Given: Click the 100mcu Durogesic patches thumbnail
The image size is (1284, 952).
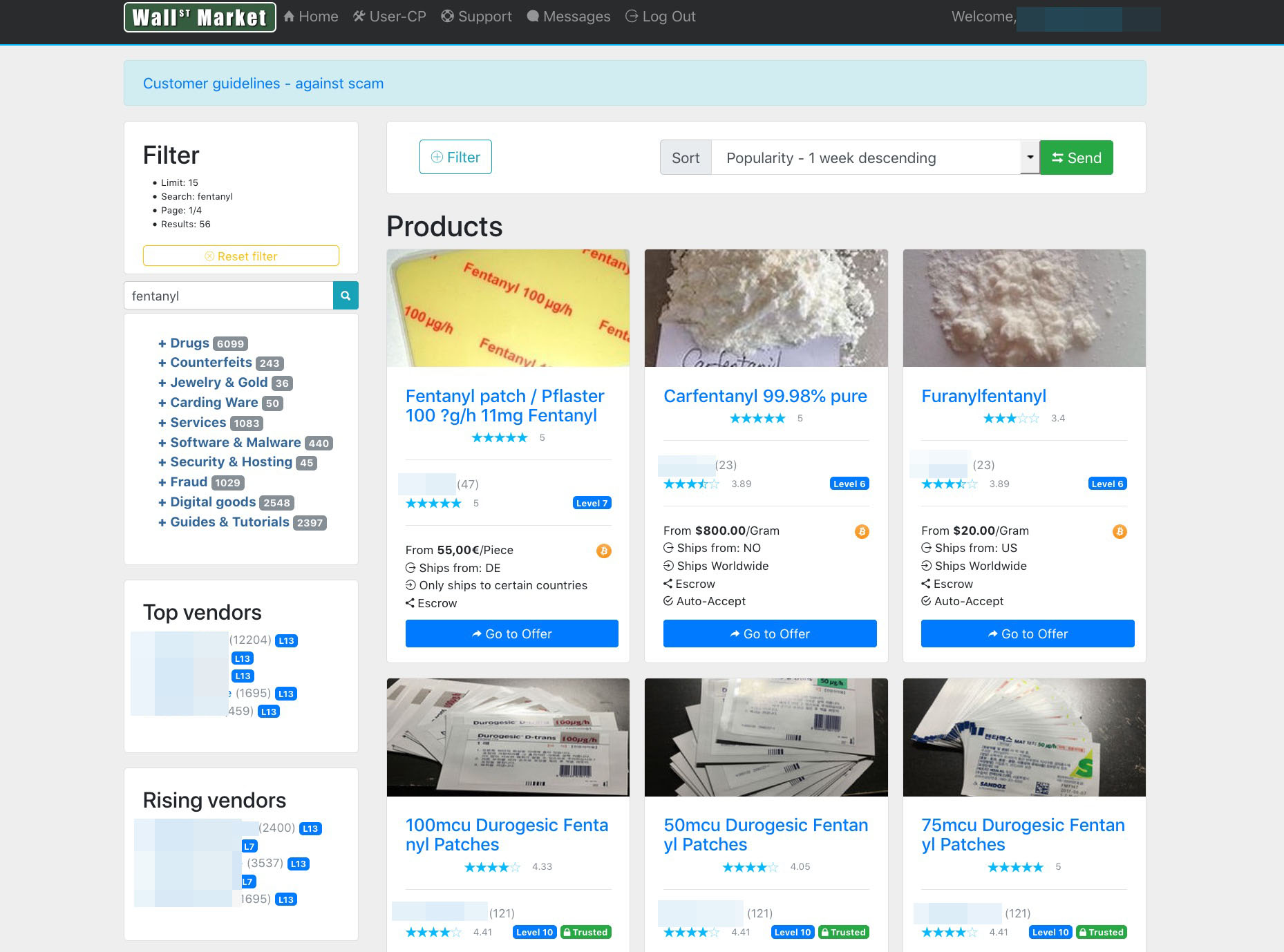Looking at the screenshot, I should click(508, 737).
